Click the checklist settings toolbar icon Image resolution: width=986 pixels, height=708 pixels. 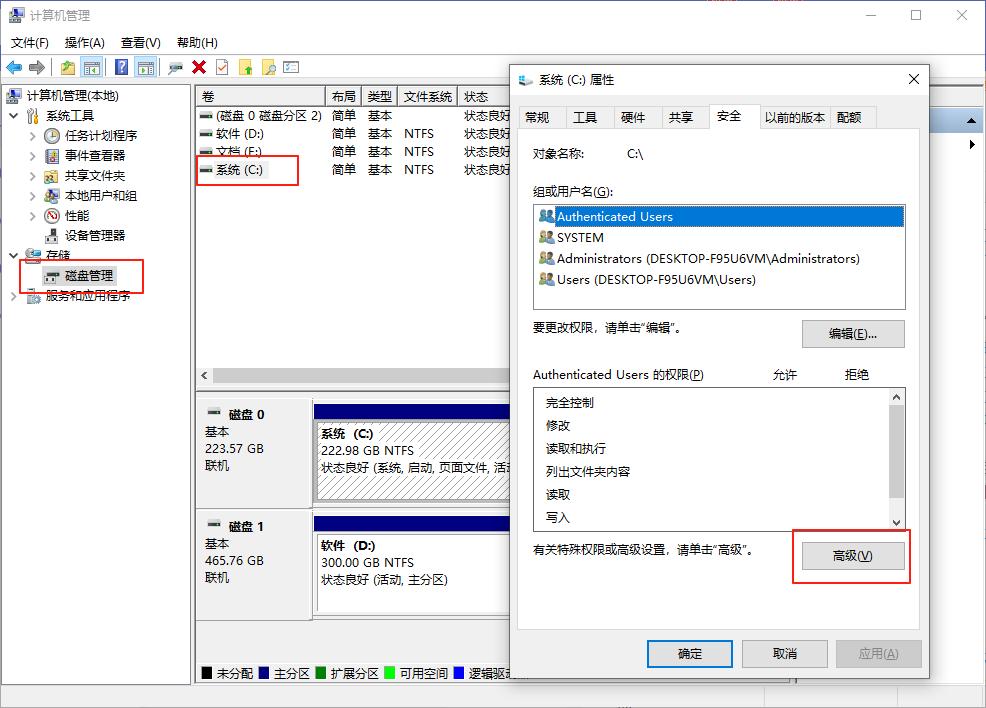coord(291,67)
